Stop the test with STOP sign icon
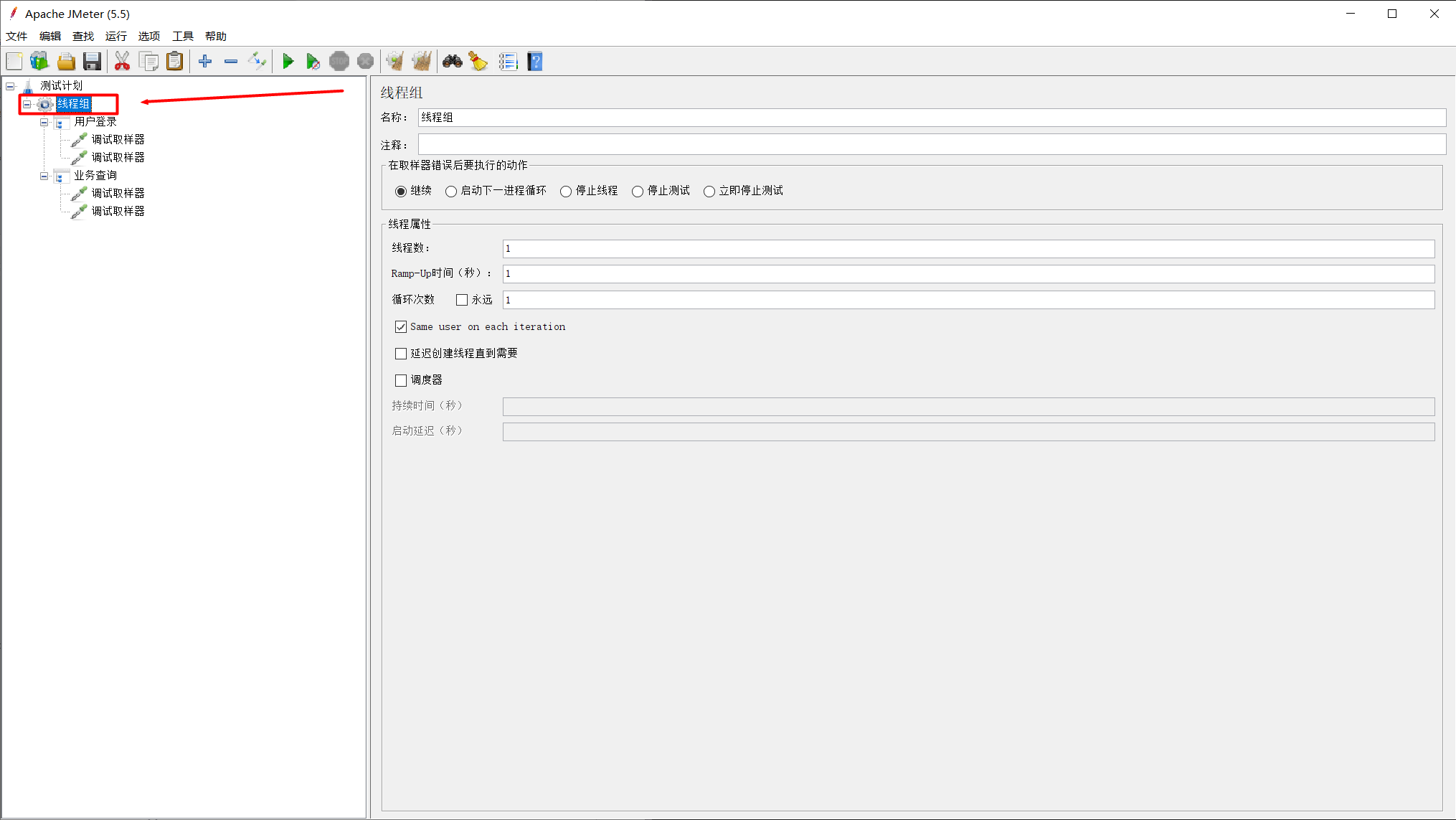The image size is (1456, 820). tap(339, 62)
